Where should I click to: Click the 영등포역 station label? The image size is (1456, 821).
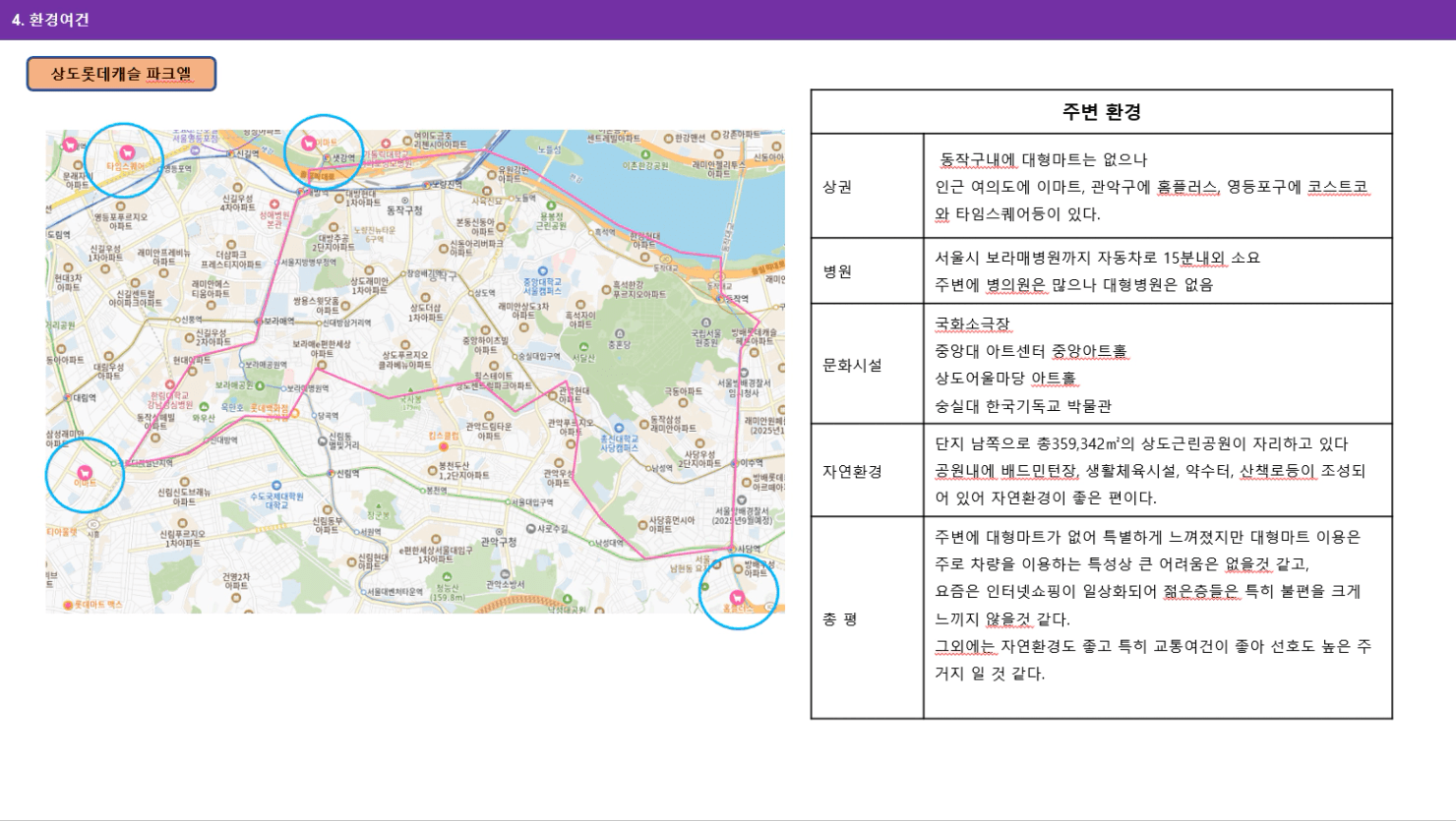tap(180, 169)
